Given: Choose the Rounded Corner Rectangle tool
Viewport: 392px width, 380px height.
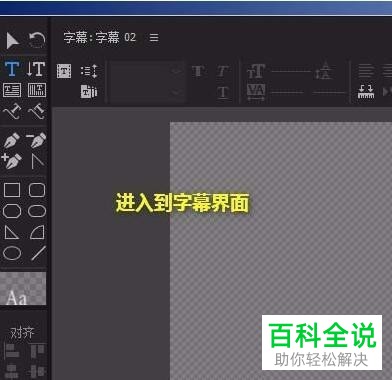Looking at the screenshot, I should [37, 190].
